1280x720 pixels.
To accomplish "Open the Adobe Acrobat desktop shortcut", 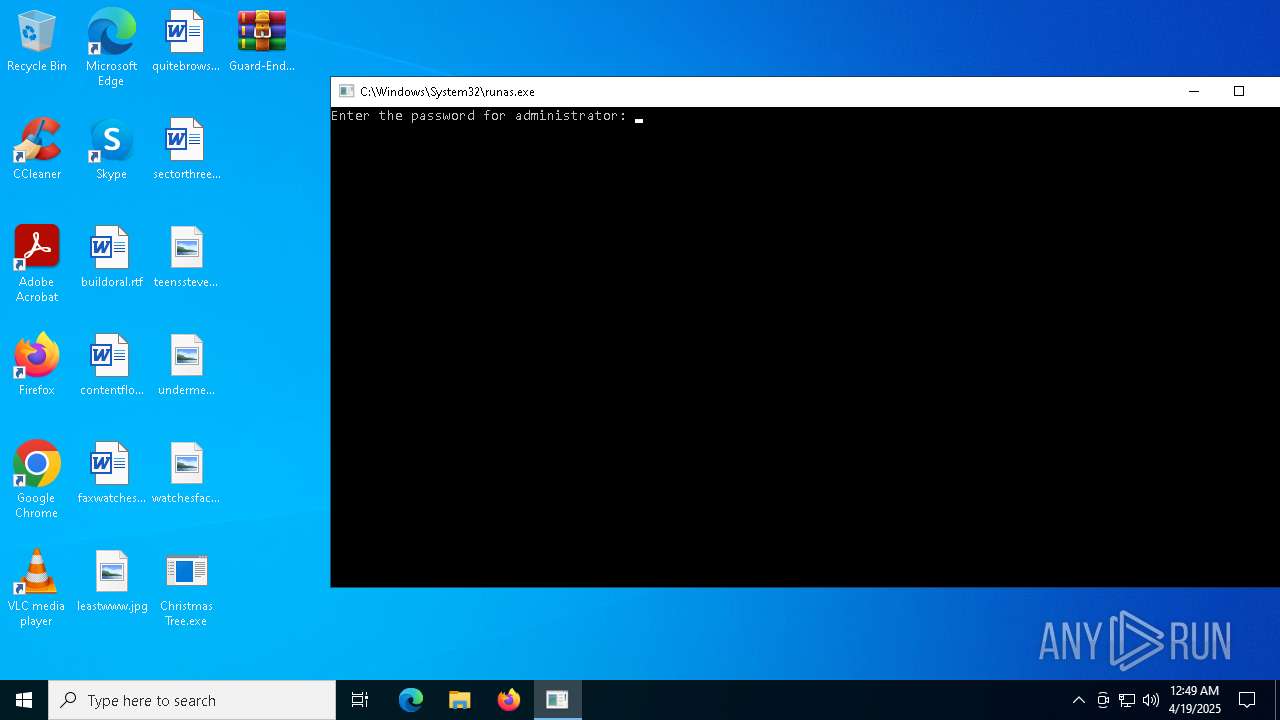I will (x=37, y=264).
